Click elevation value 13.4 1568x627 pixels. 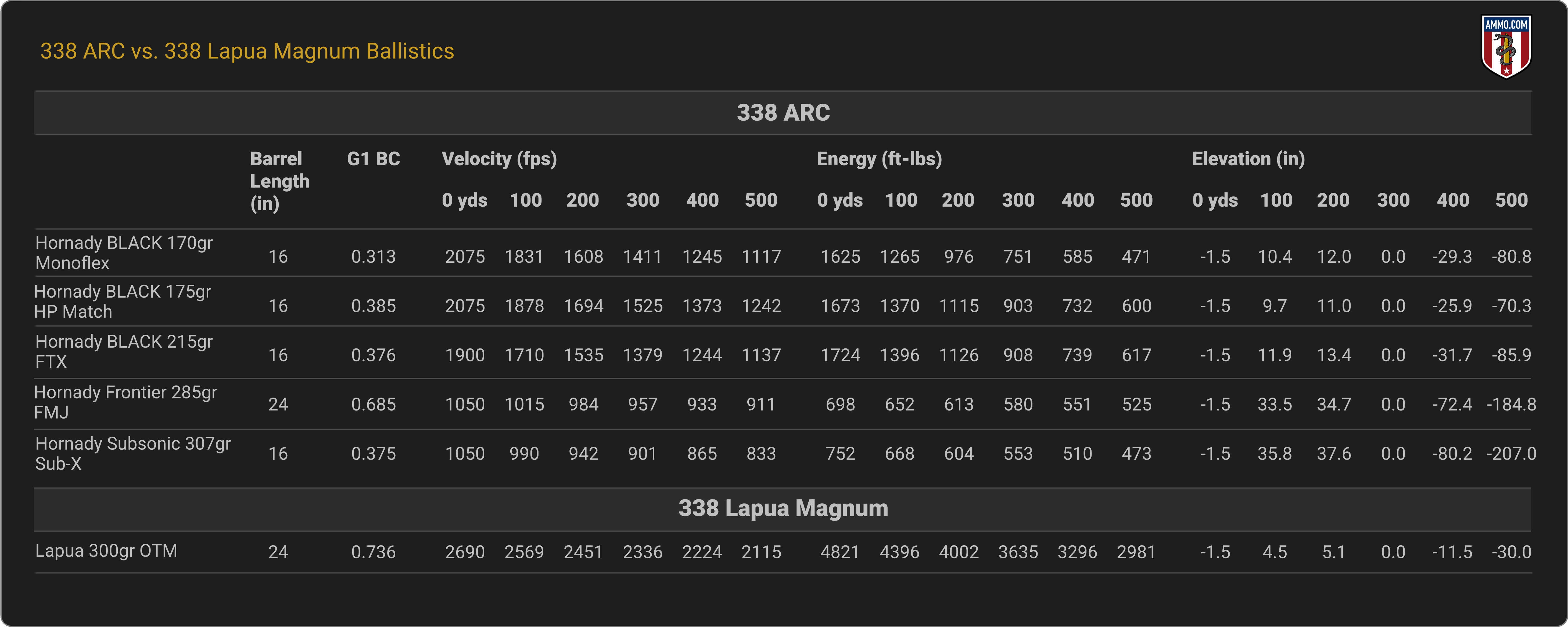(1334, 355)
